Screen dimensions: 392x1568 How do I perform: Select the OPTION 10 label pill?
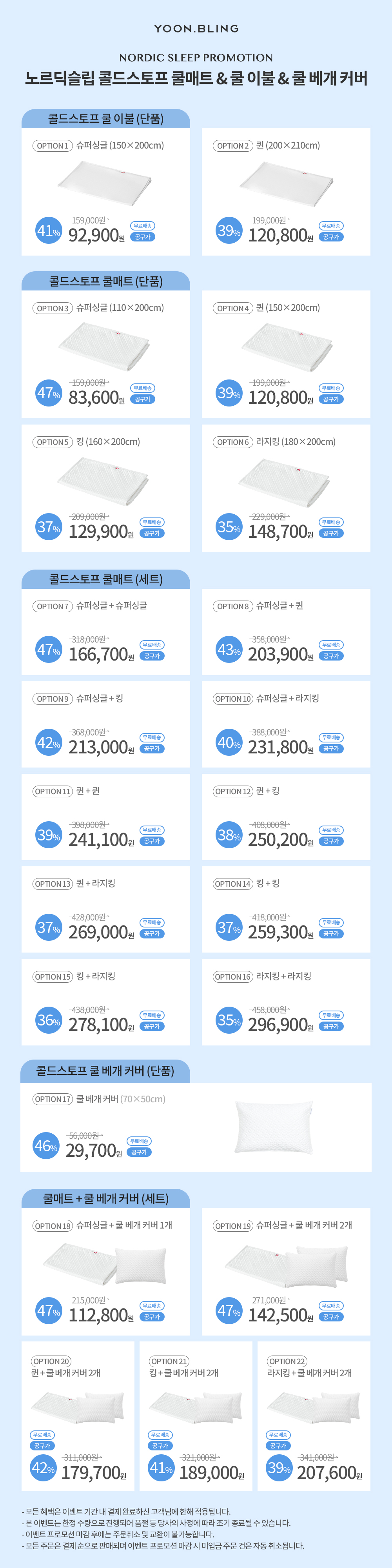[x=232, y=699]
